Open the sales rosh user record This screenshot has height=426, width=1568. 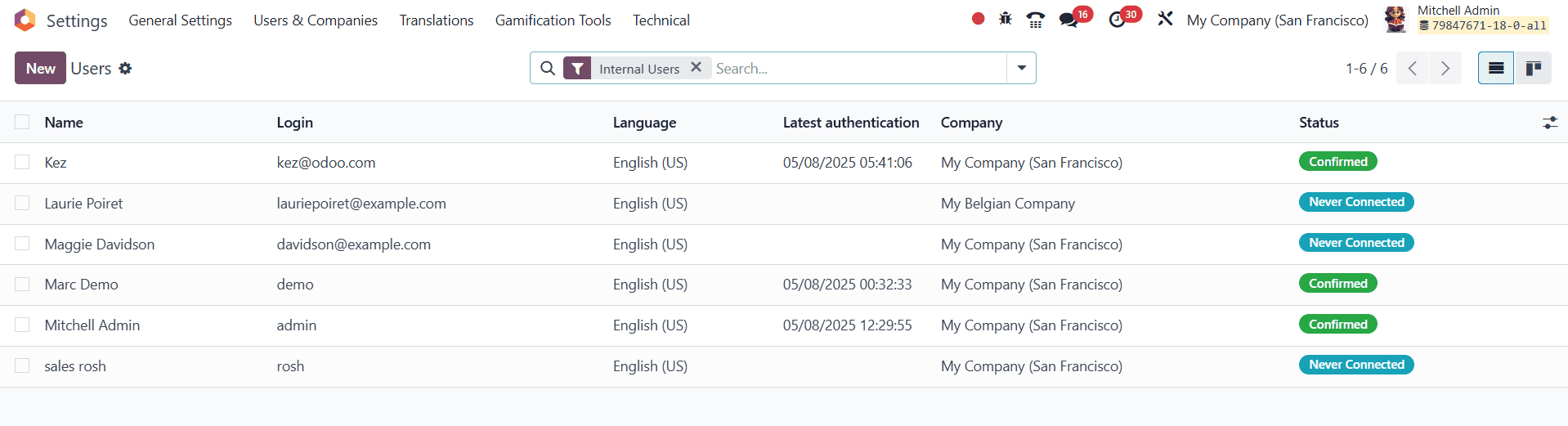[x=75, y=365]
